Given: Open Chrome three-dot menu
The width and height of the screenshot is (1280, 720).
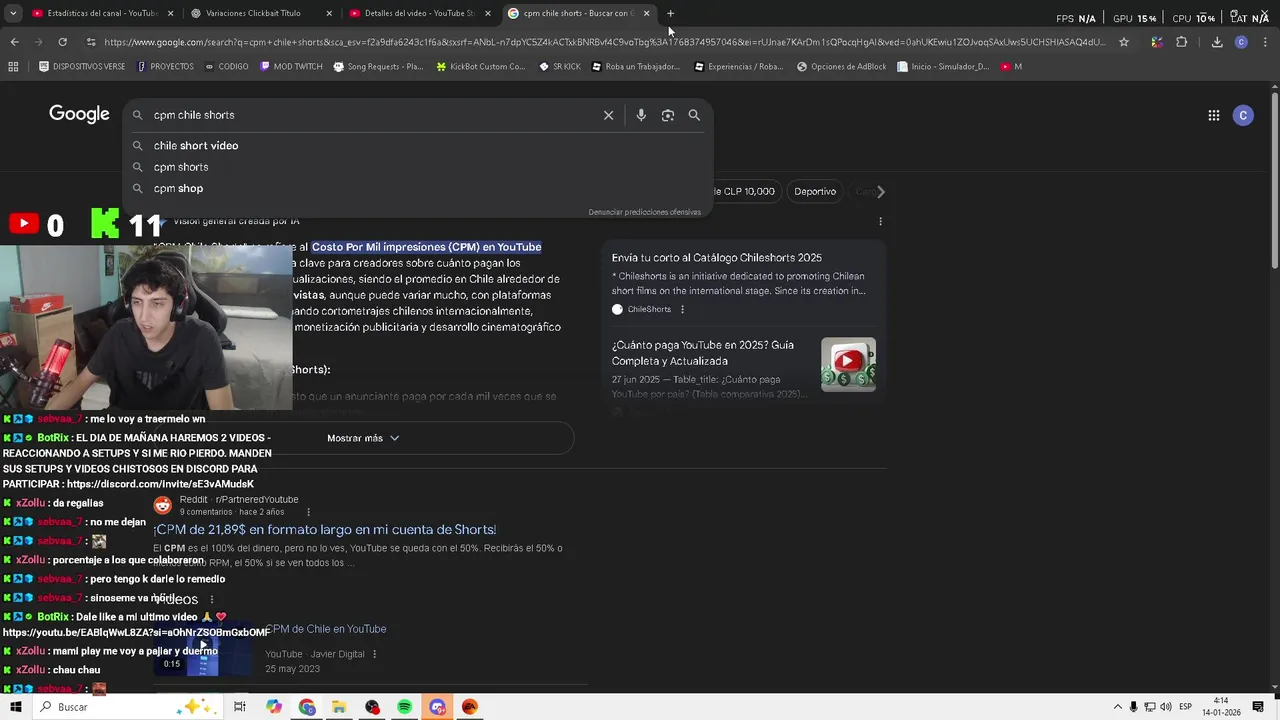Looking at the screenshot, I should pyautogui.click(x=1264, y=42).
